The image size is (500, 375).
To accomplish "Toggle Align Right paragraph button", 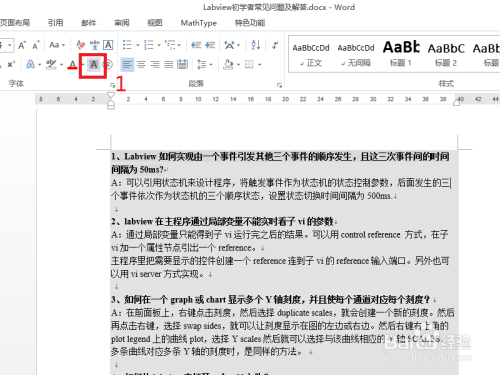I will click(155, 64).
